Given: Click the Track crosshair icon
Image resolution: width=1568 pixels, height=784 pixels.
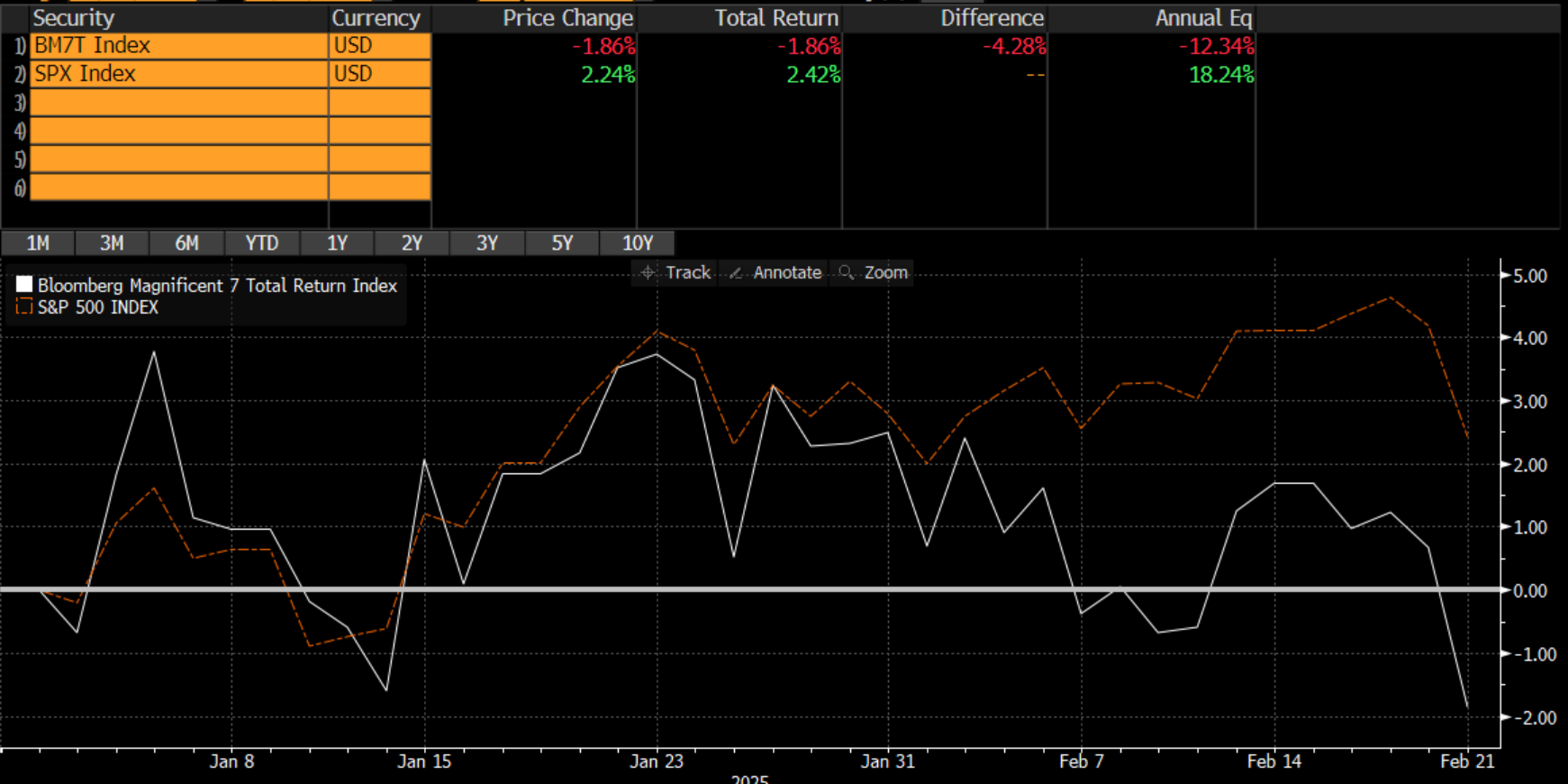Looking at the screenshot, I should click(x=648, y=272).
